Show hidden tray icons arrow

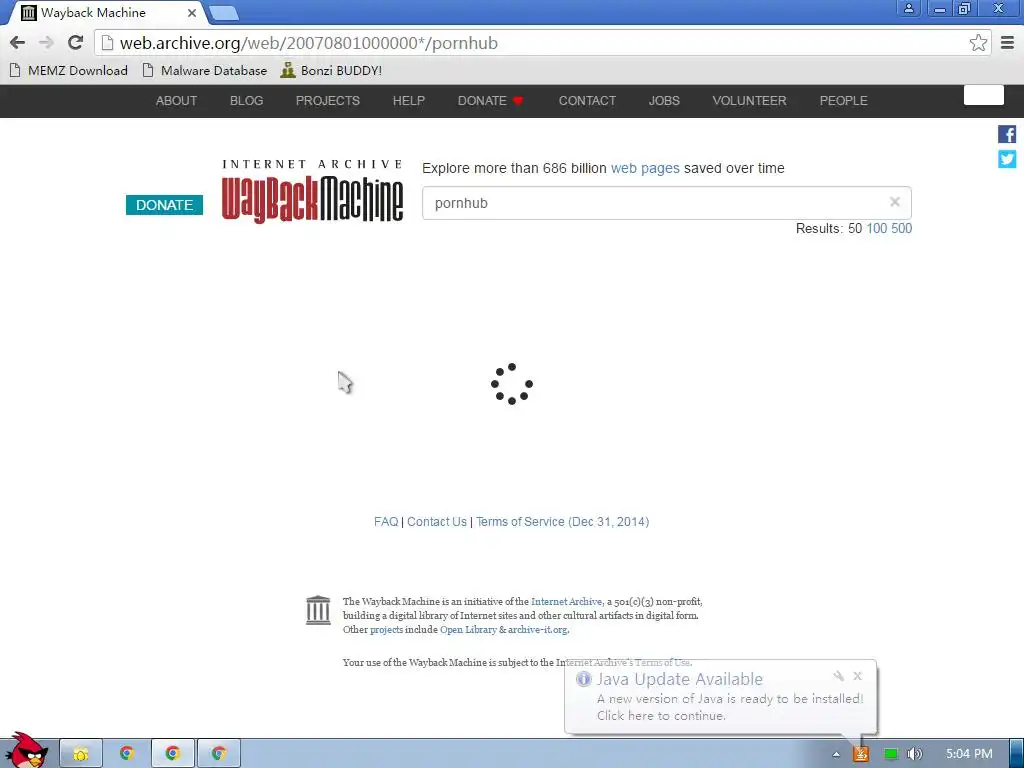836,754
